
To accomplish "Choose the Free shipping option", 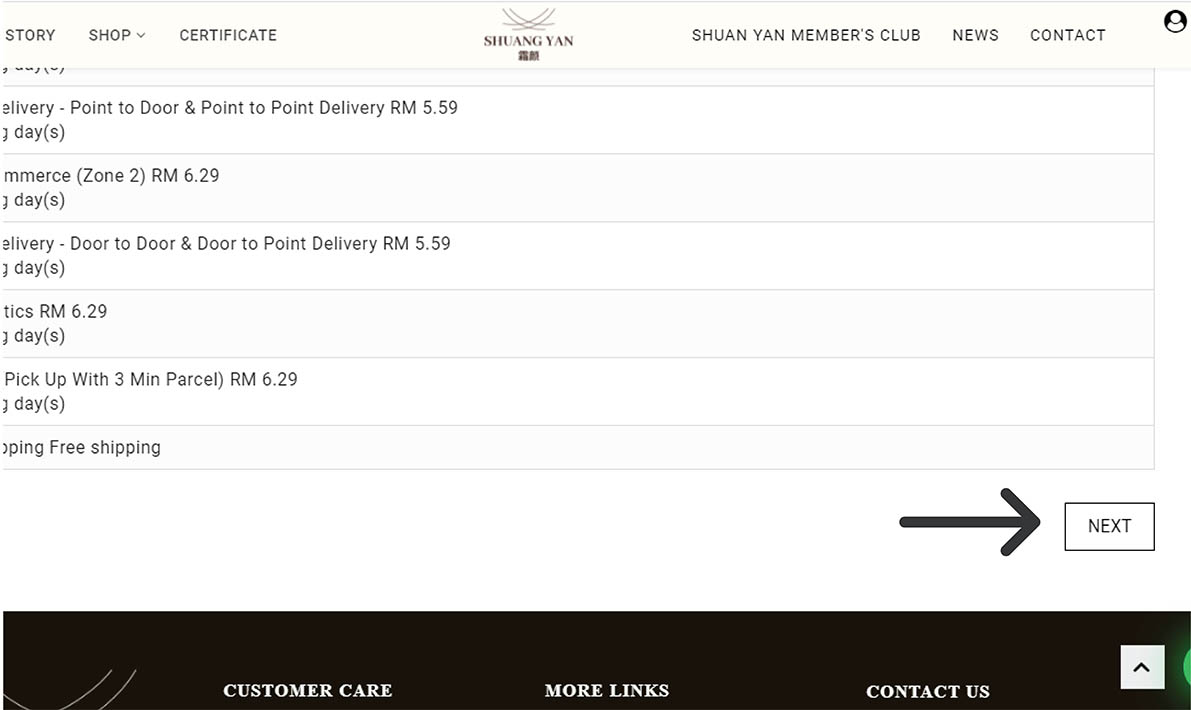I will (x=82, y=447).
